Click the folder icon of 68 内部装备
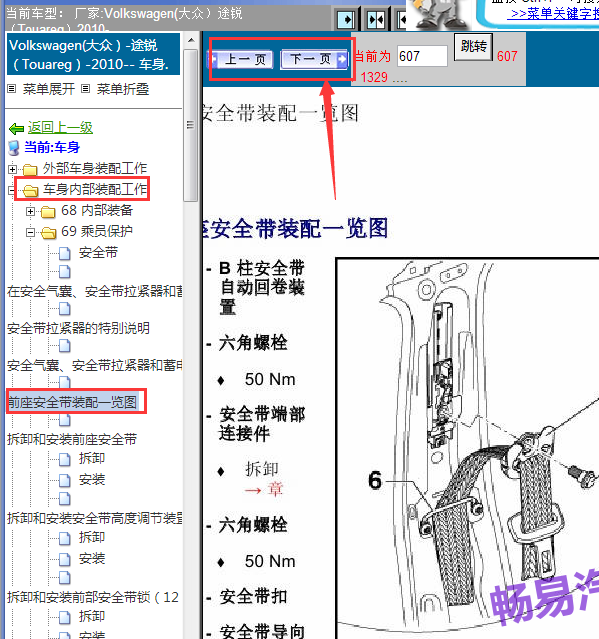This screenshot has height=639, width=599. click(48, 212)
